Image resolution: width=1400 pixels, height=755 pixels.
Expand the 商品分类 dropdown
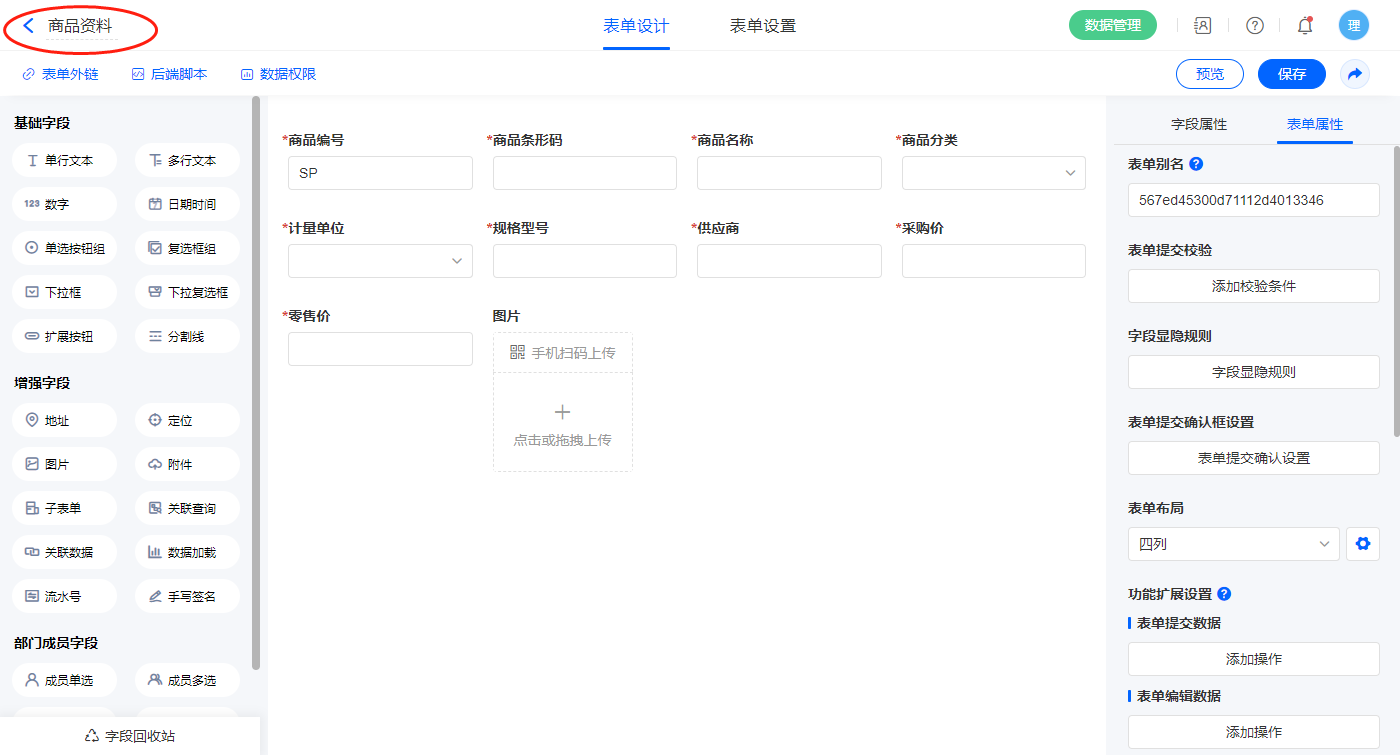[993, 173]
